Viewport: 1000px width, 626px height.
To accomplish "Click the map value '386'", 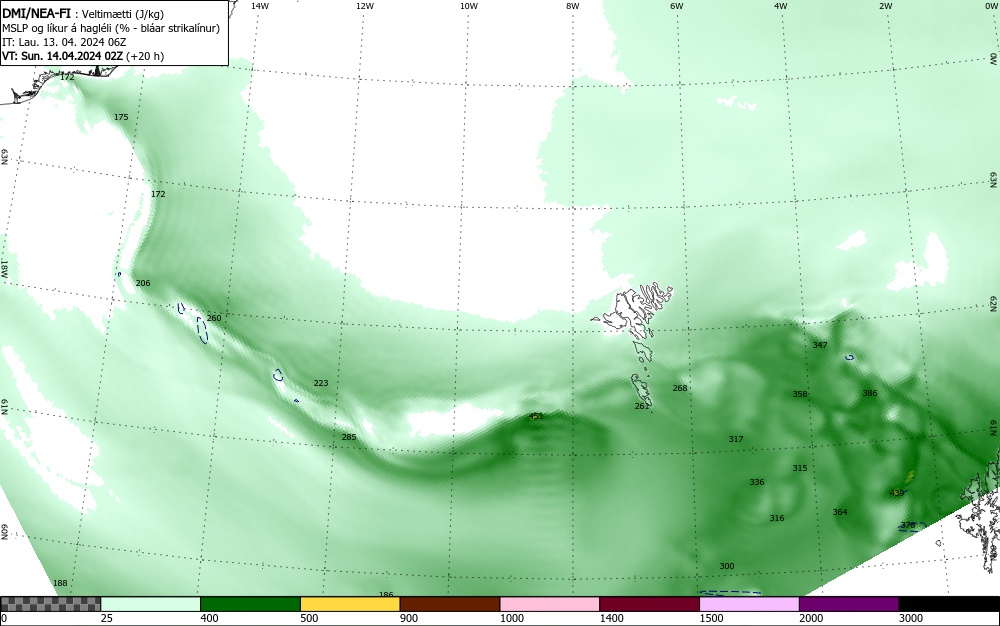I will click(870, 393).
